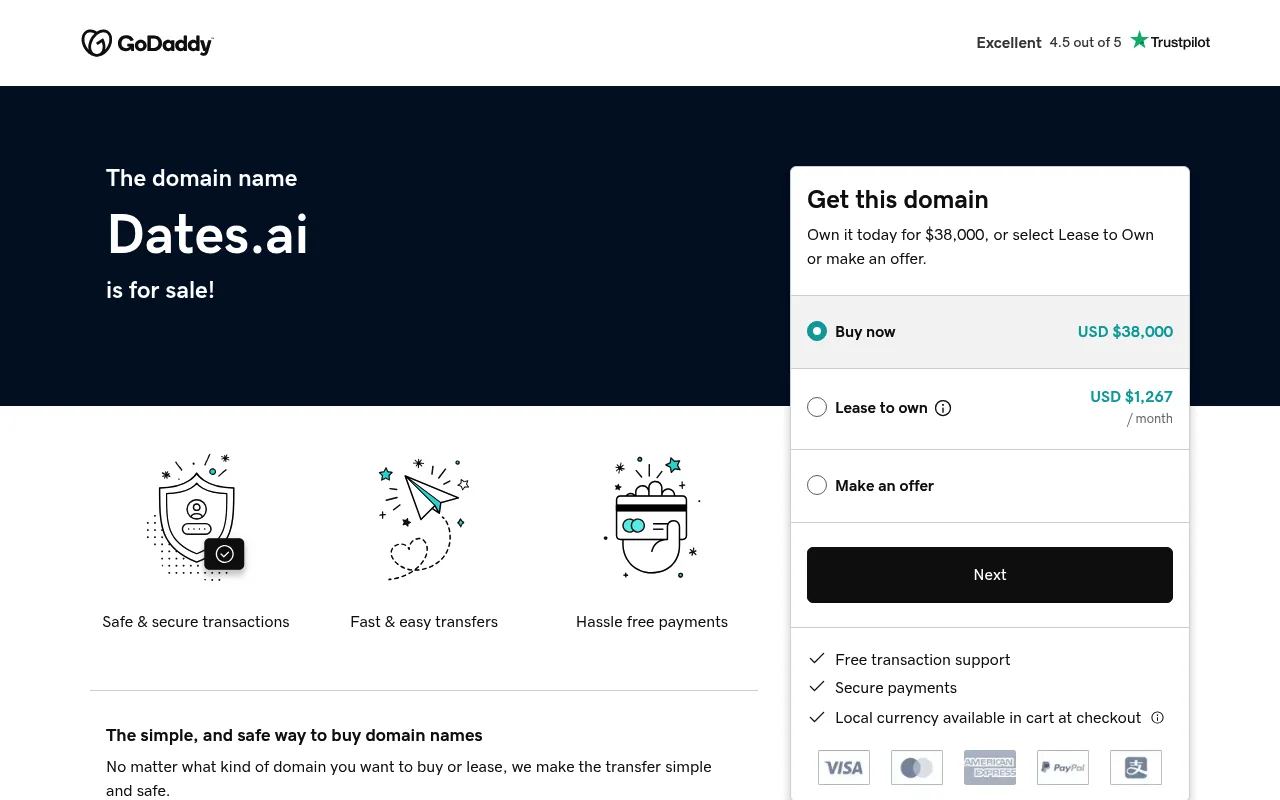1280x800 pixels.
Task: Click the GoDaddy logo
Action: [x=147, y=43]
